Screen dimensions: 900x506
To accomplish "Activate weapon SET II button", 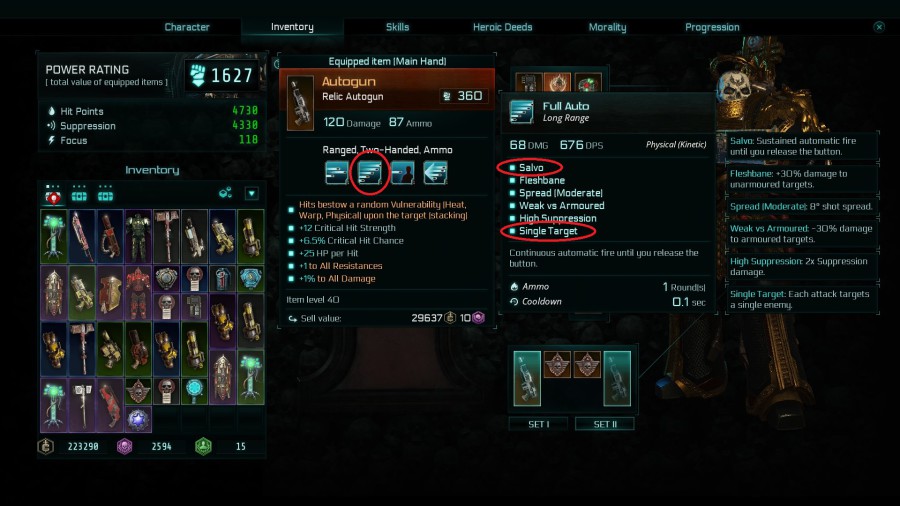I will (x=605, y=424).
